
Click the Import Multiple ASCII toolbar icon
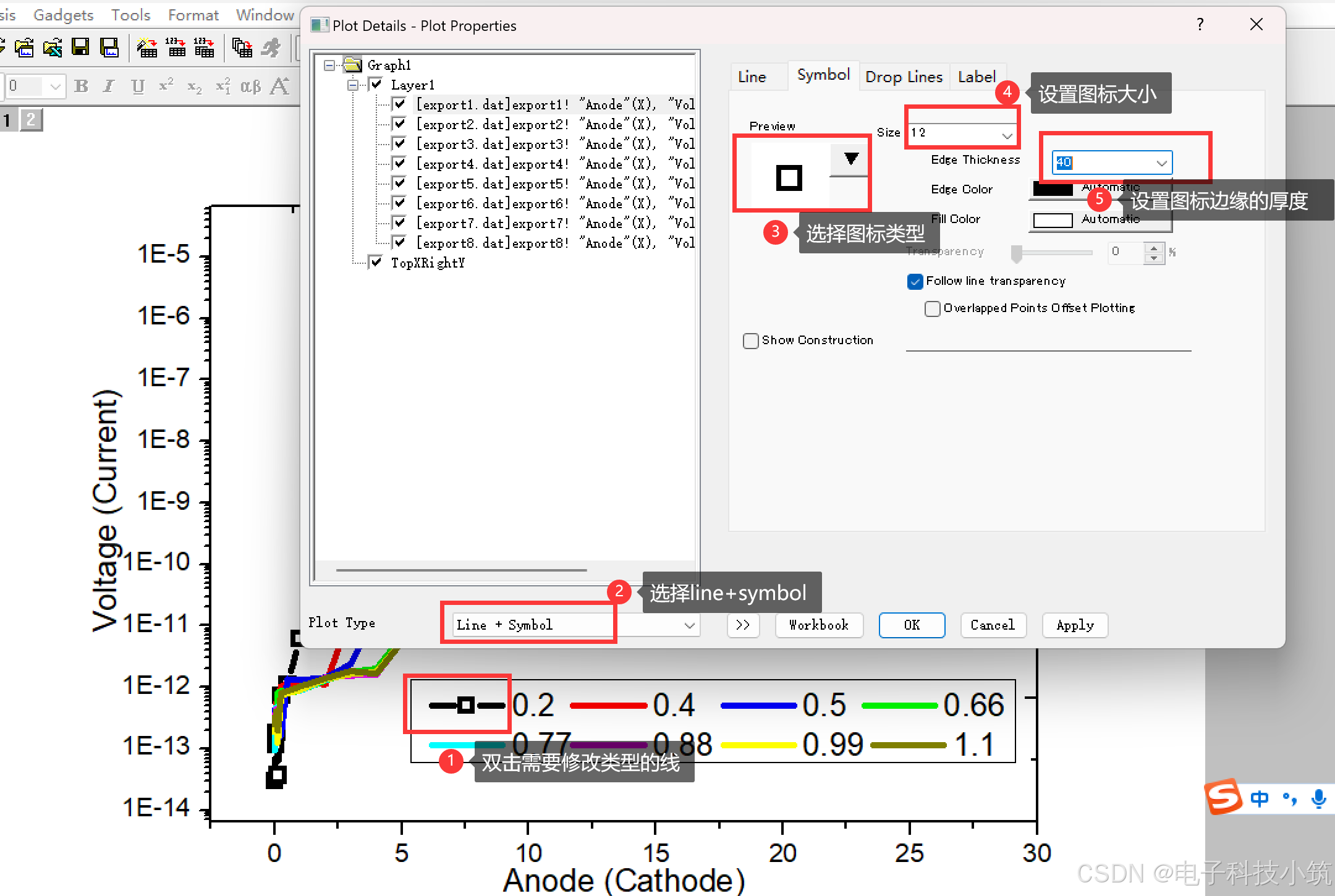pos(204,47)
